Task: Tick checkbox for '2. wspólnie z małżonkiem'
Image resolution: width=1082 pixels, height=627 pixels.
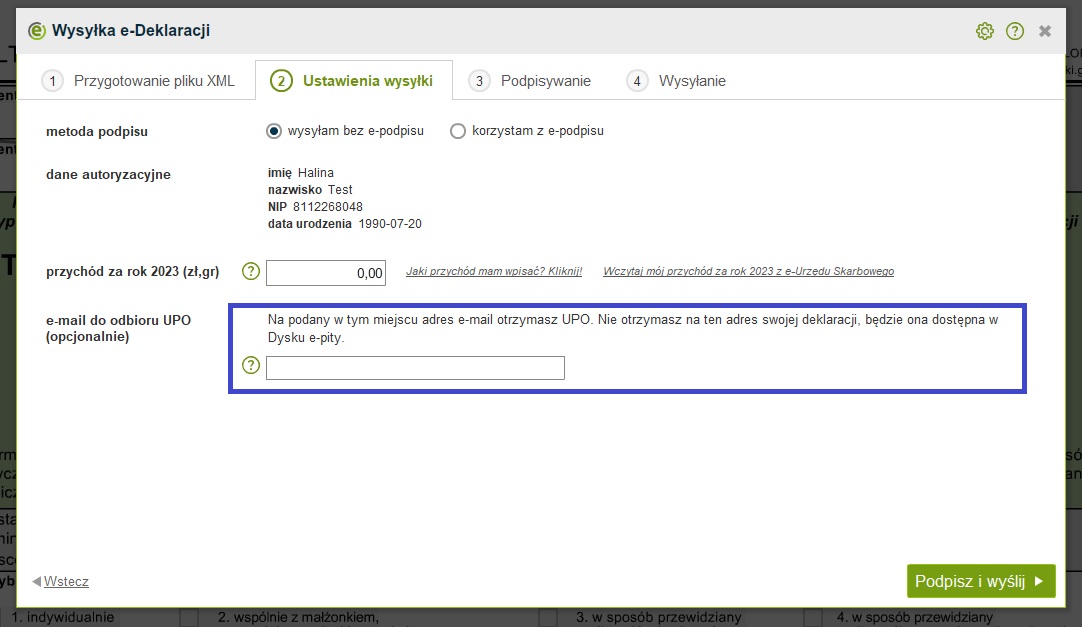Action: pyautogui.click(x=190, y=618)
